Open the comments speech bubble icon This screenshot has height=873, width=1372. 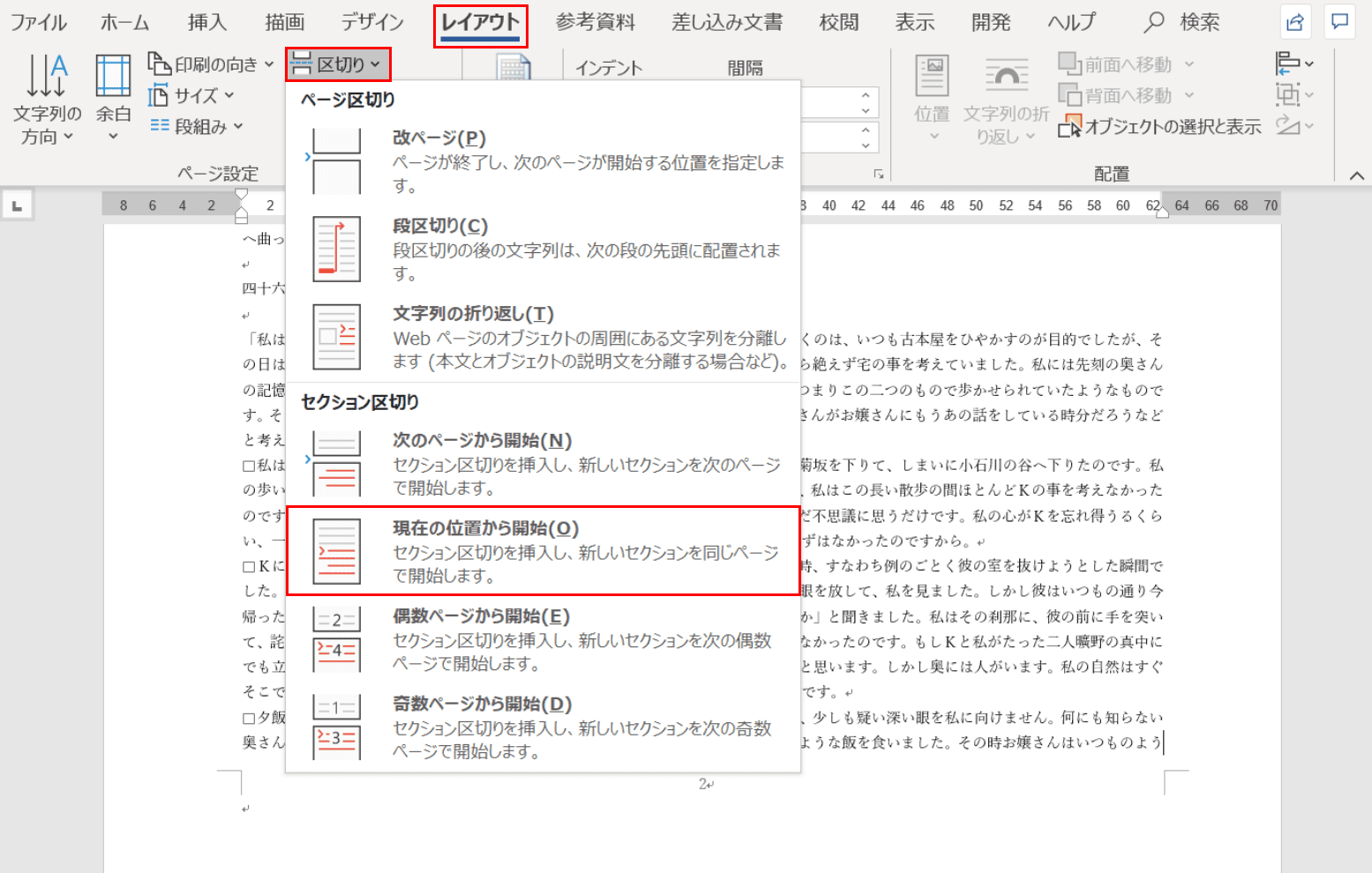pos(1339,23)
